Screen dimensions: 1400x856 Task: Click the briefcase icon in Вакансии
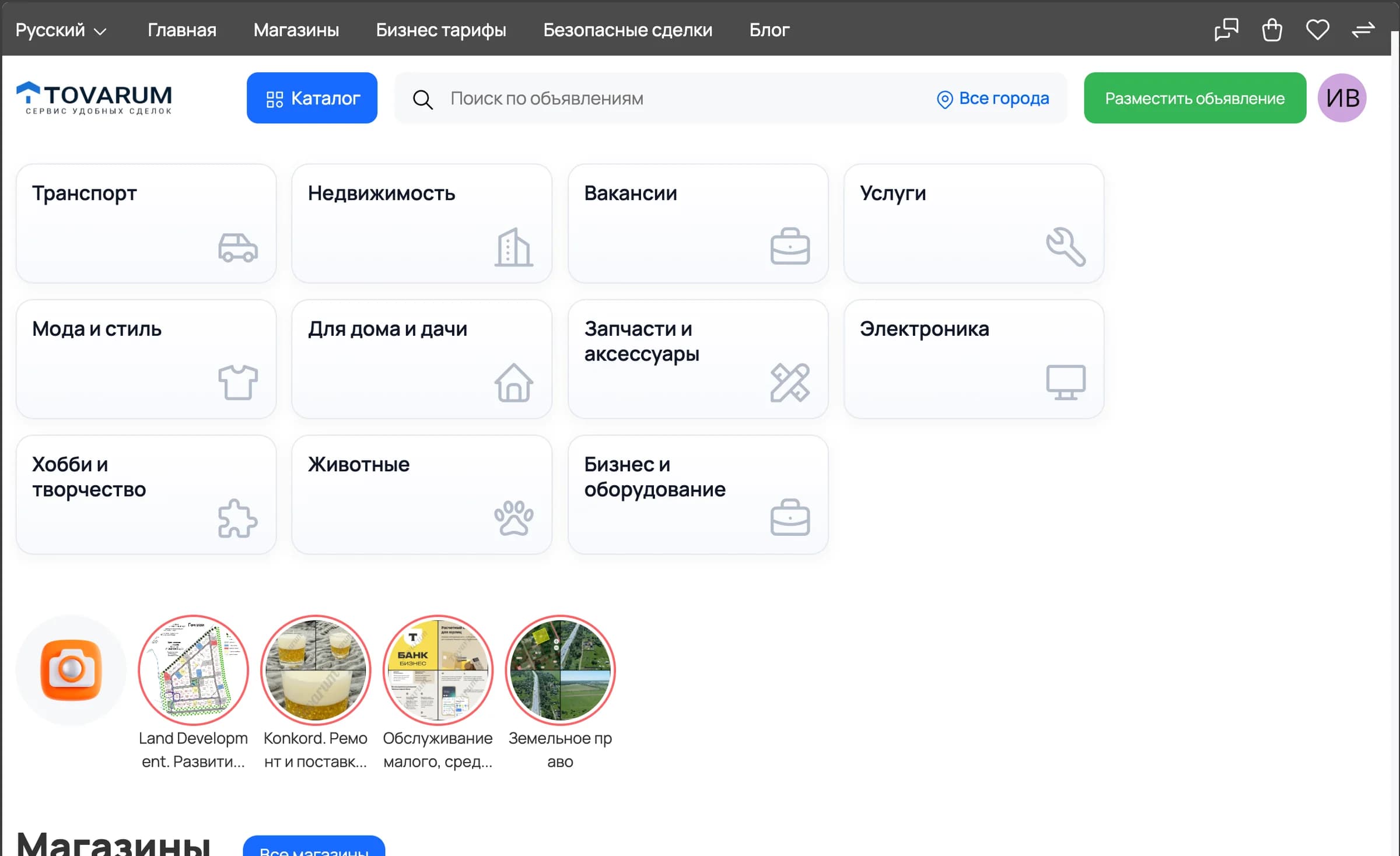790,246
